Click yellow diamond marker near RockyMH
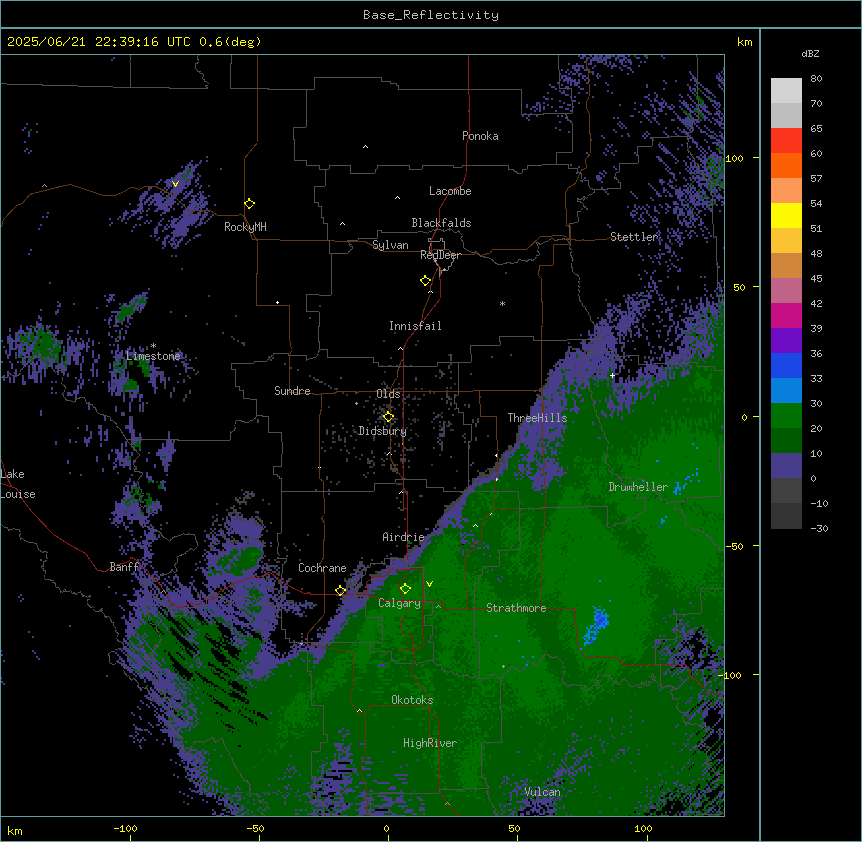862x842 pixels. coord(250,203)
